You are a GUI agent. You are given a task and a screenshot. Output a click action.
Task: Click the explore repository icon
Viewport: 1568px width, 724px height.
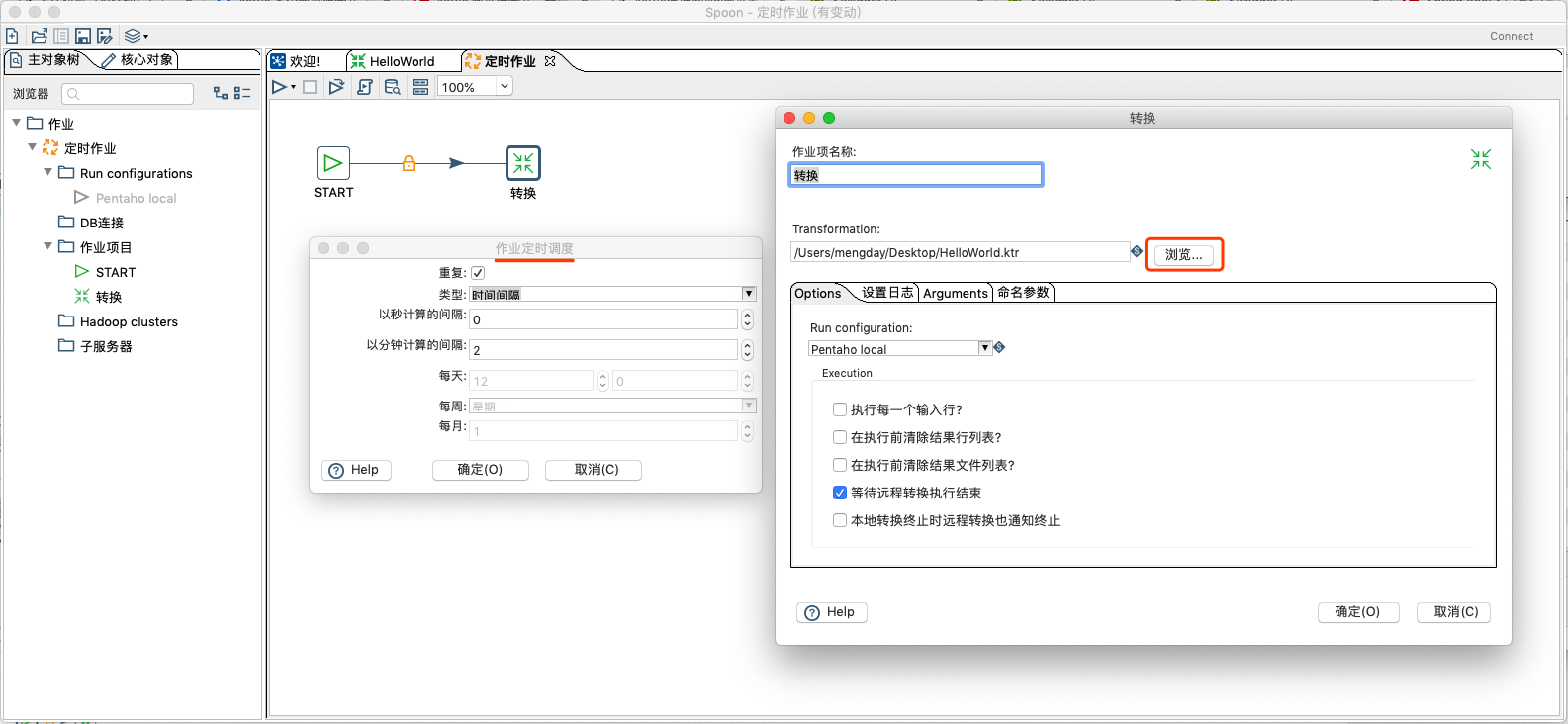tap(61, 36)
